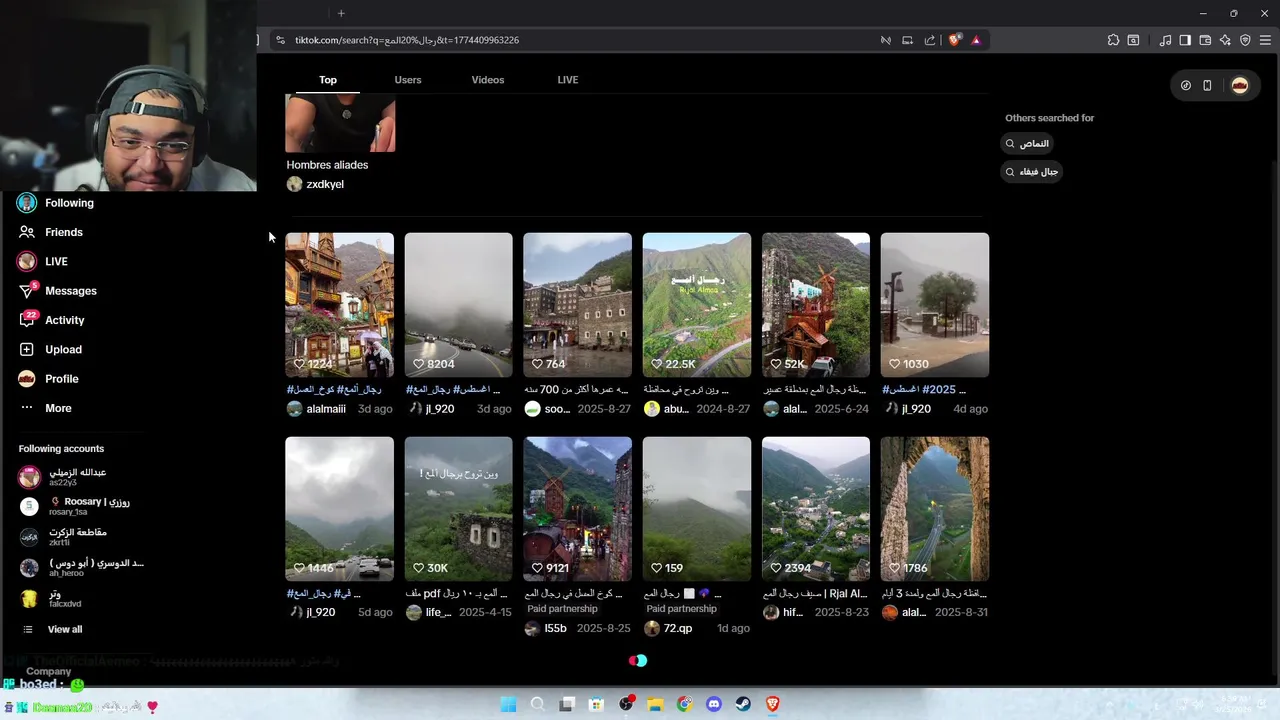Screen dimensions: 1280x720
Task: Open the Windows Start button
Action: (x=508, y=704)
